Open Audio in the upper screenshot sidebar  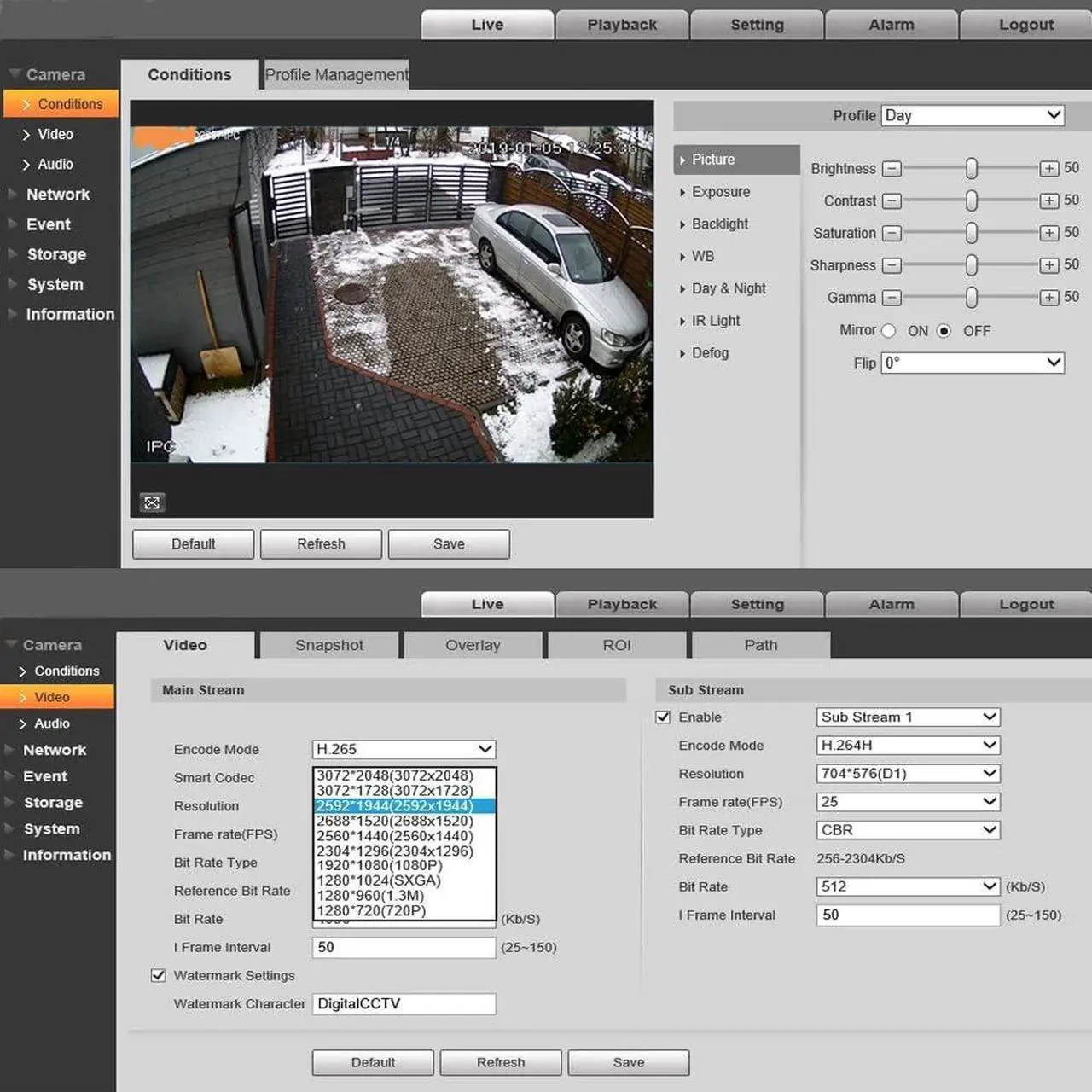55,164
